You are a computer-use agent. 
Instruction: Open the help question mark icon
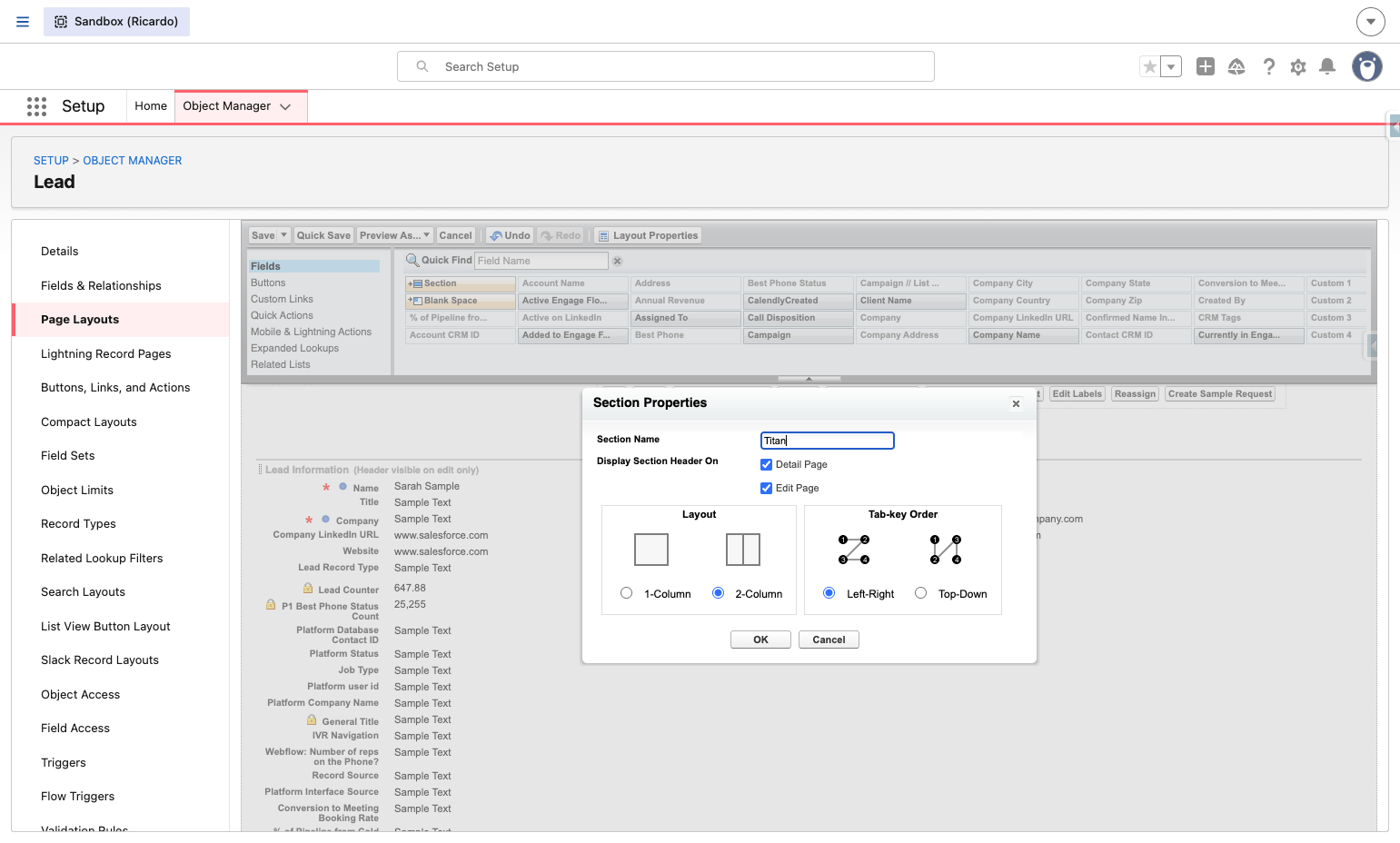pos(1269,66)
